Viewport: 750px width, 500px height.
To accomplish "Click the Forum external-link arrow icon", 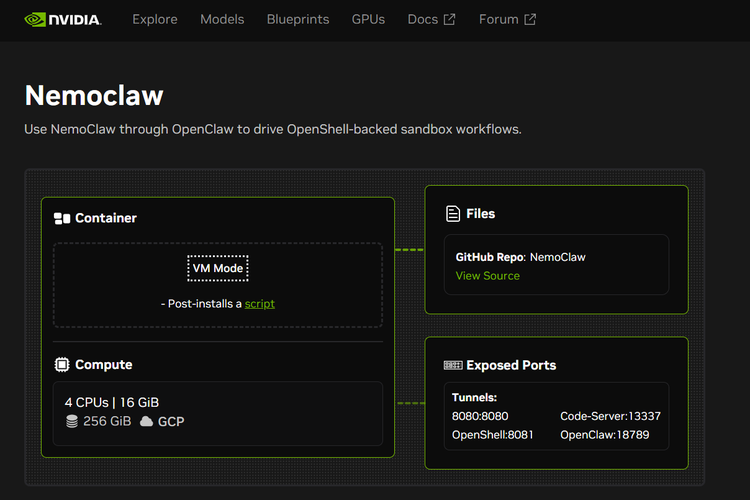I will [x=530, y=19].
